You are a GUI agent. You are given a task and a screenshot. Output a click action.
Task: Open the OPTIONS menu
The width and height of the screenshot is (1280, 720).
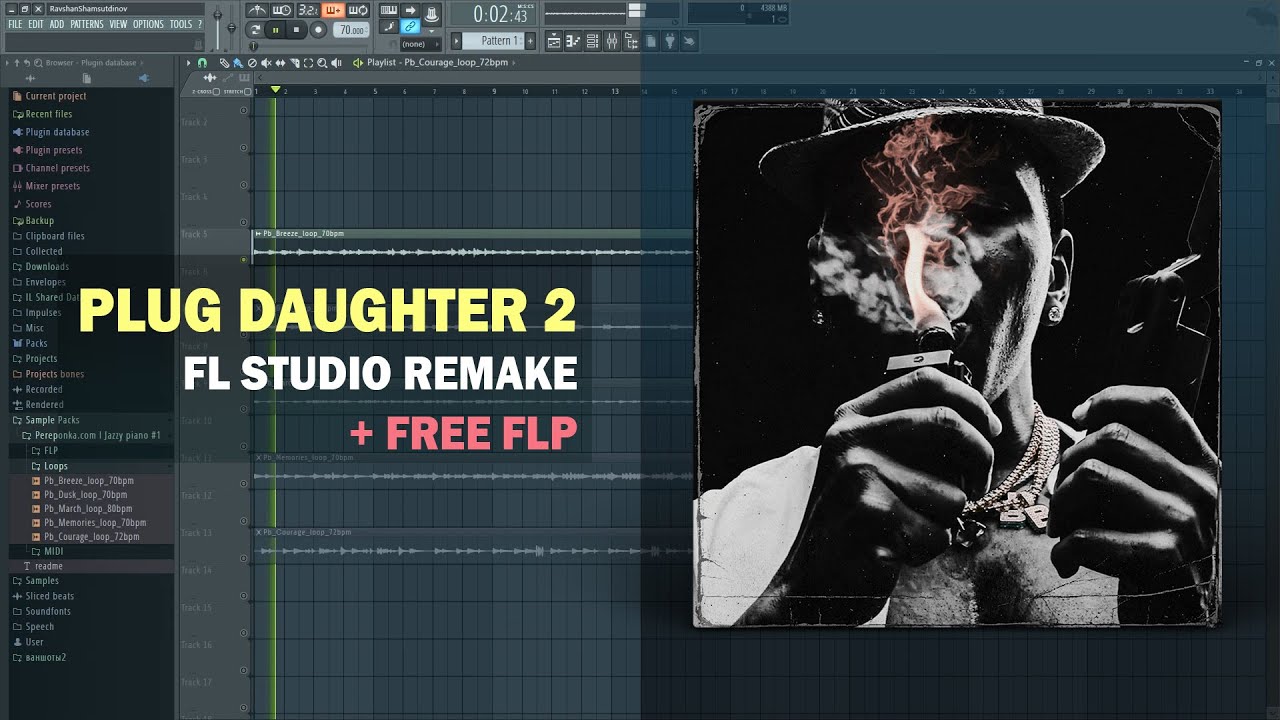(x=148, y=24)
